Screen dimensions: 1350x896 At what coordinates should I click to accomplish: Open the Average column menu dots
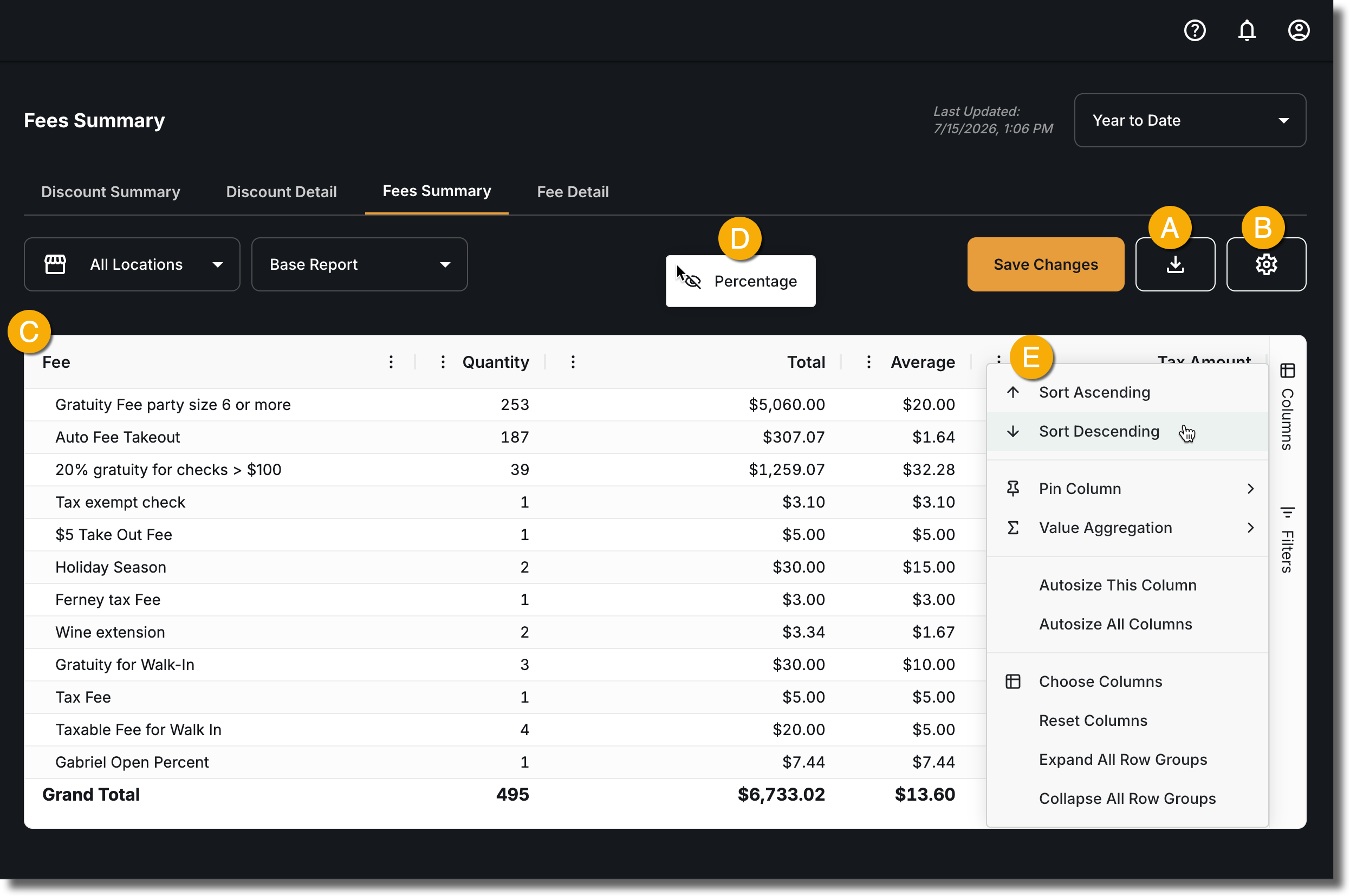click(x=868, y=362)
